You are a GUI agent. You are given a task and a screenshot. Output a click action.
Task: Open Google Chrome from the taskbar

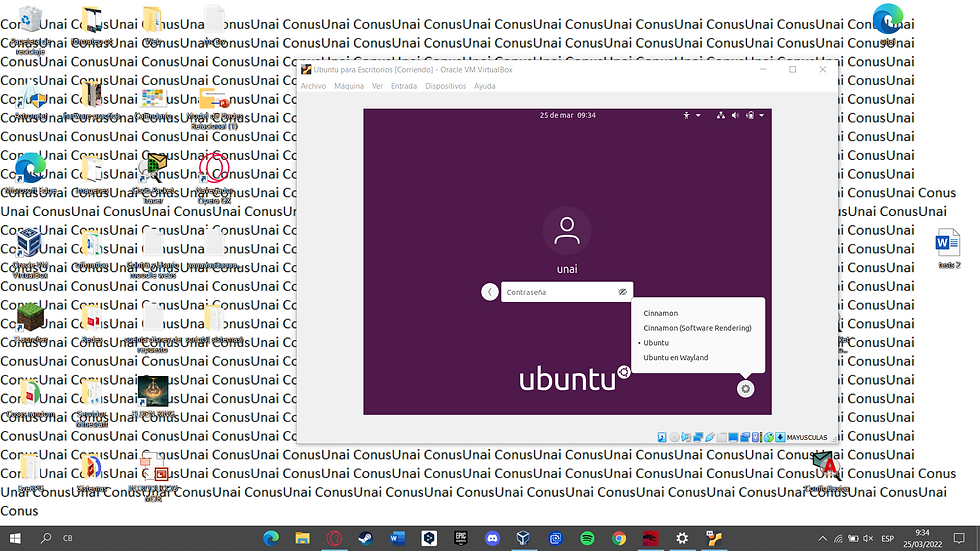[619, 538]
